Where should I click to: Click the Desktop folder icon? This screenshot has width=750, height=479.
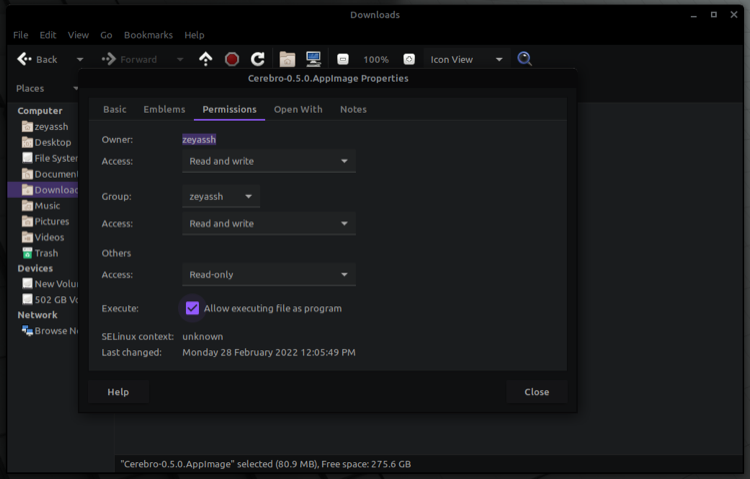point(27,142)
